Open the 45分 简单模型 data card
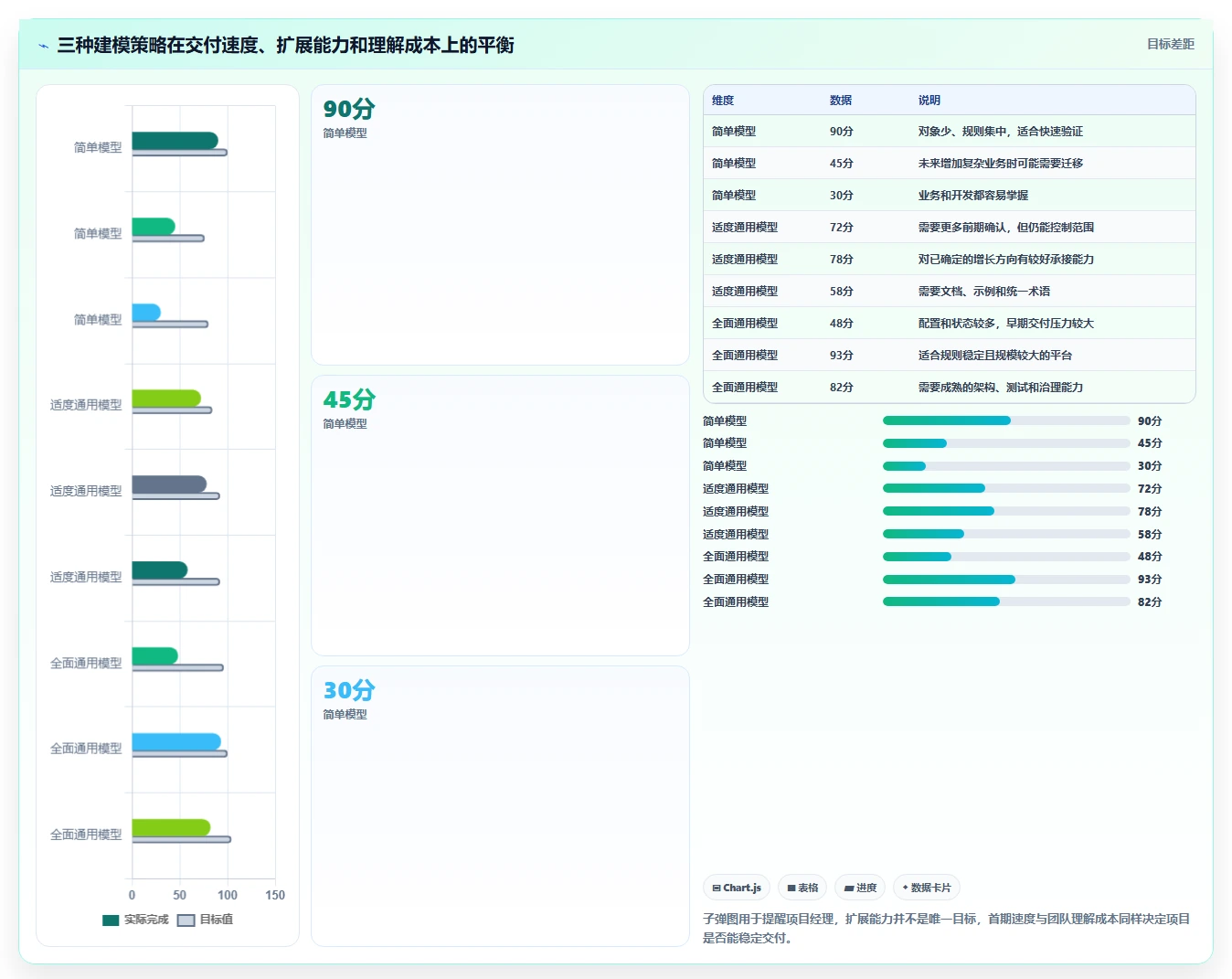 pyautogui.click(x=500, y=516)
